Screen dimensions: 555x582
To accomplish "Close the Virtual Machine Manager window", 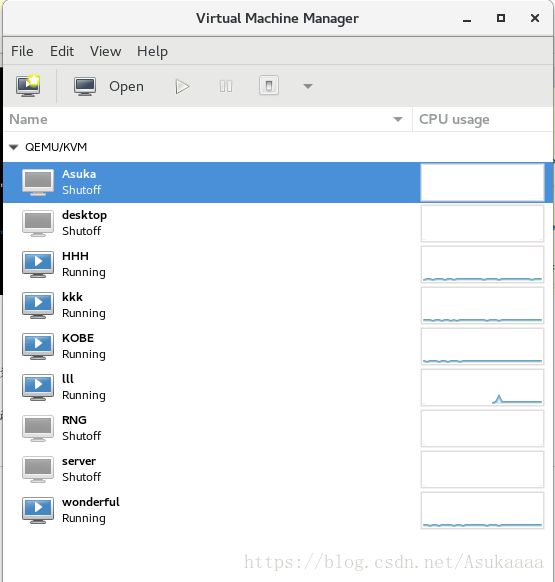I will [x=535, y=18].
